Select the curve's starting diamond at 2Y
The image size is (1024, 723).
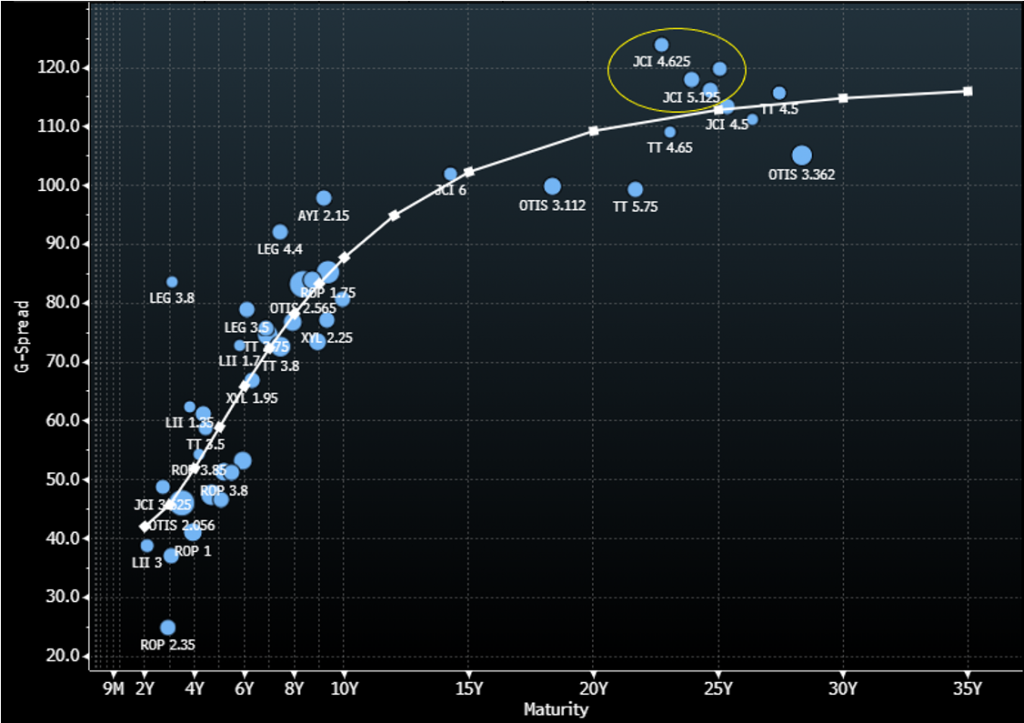pyautogui.click(x=145, y=526)
